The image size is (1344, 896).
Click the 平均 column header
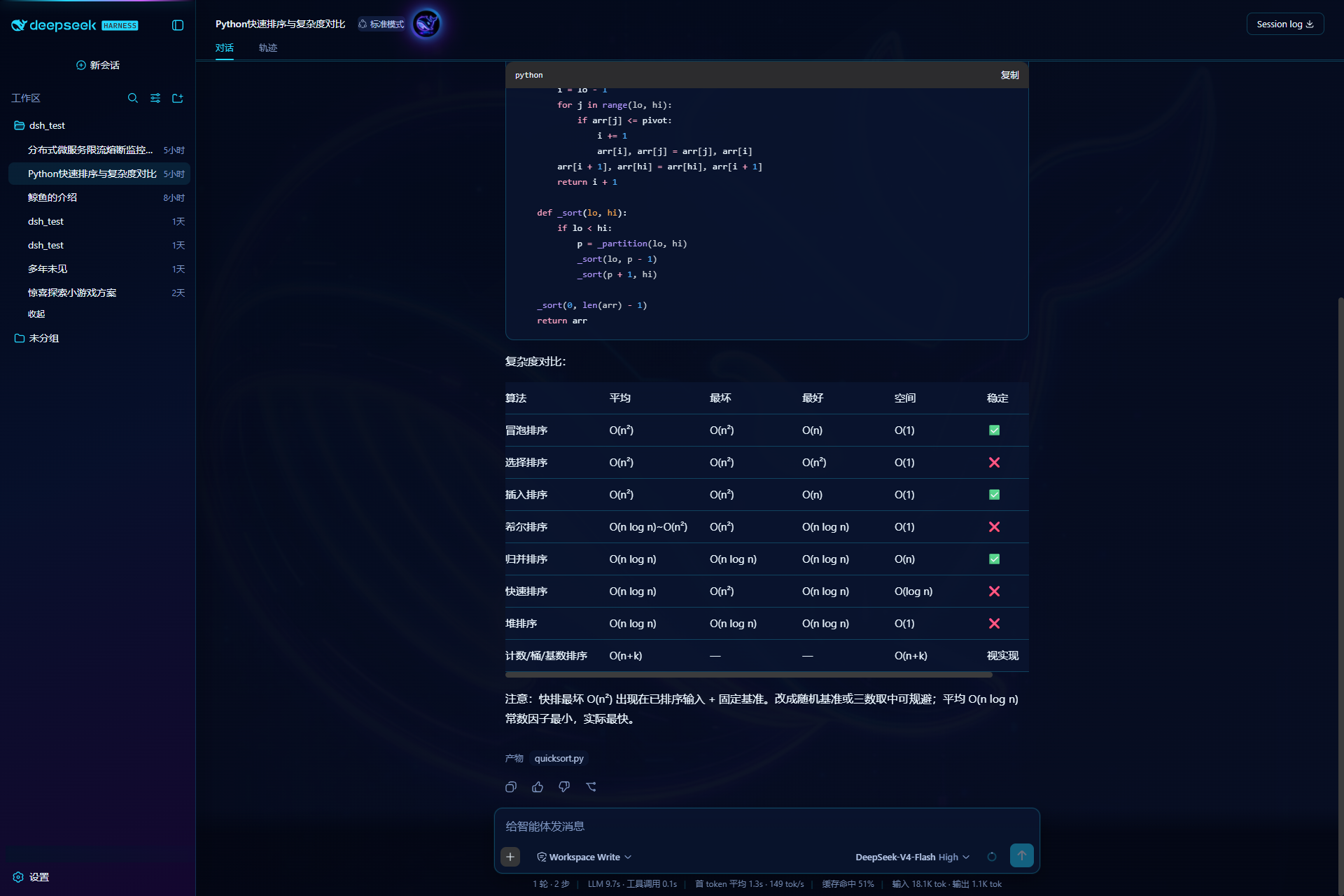pyautogui.click(x=620, y=398)
